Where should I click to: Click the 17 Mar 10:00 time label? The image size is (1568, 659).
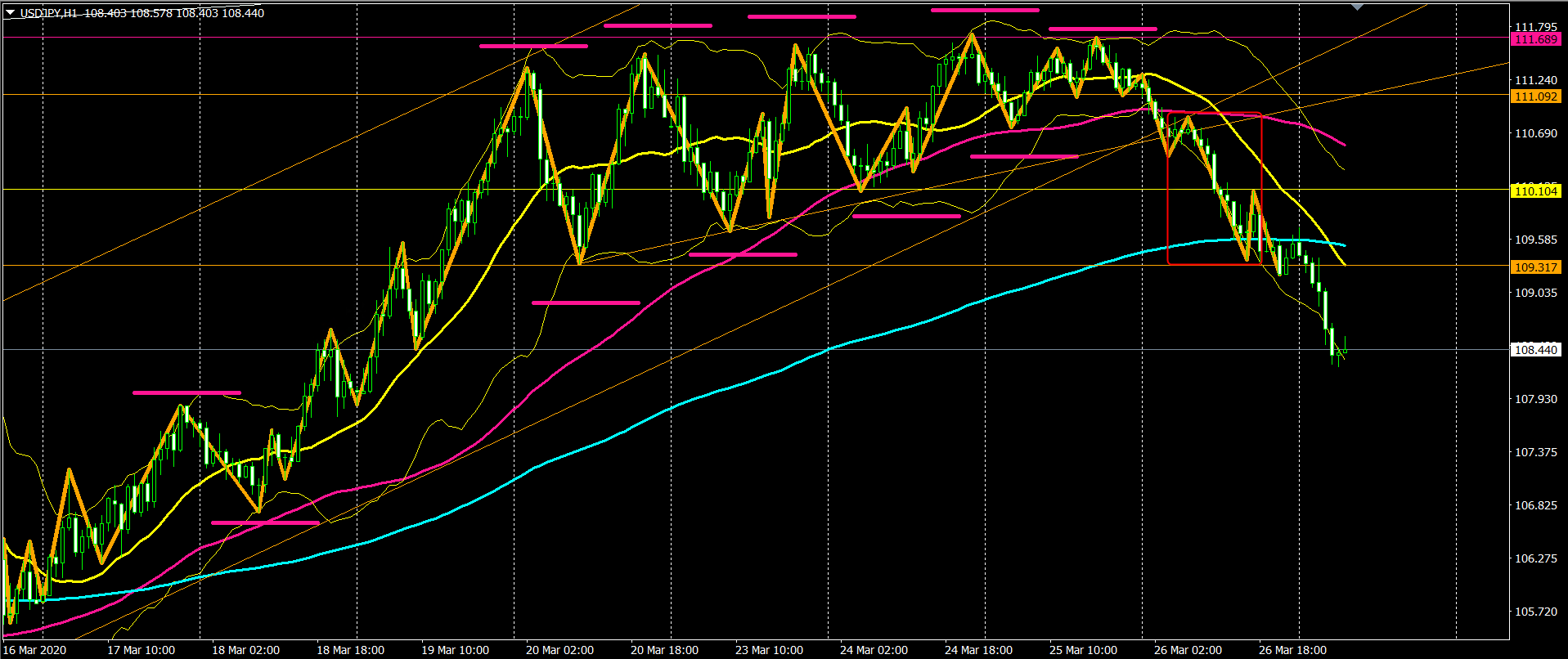click(142, 650)
